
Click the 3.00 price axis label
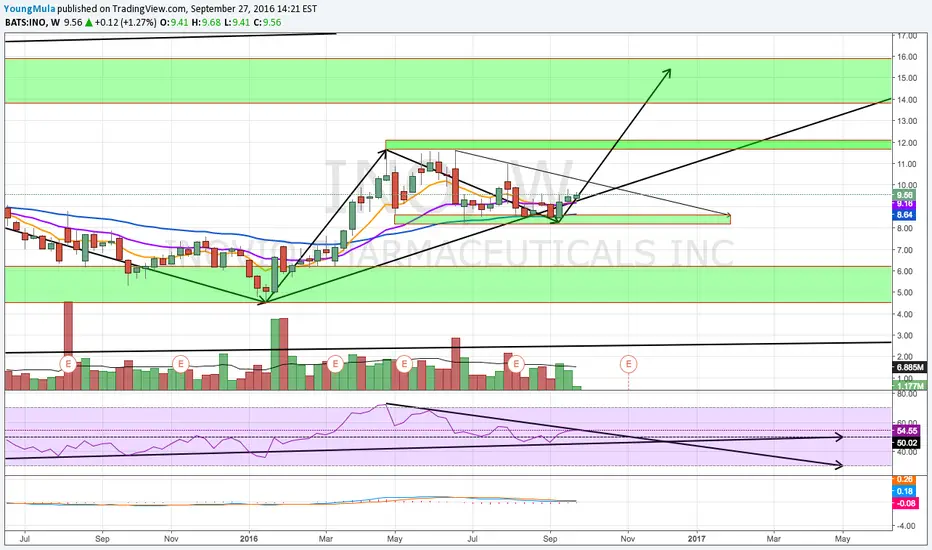point(907,335)
